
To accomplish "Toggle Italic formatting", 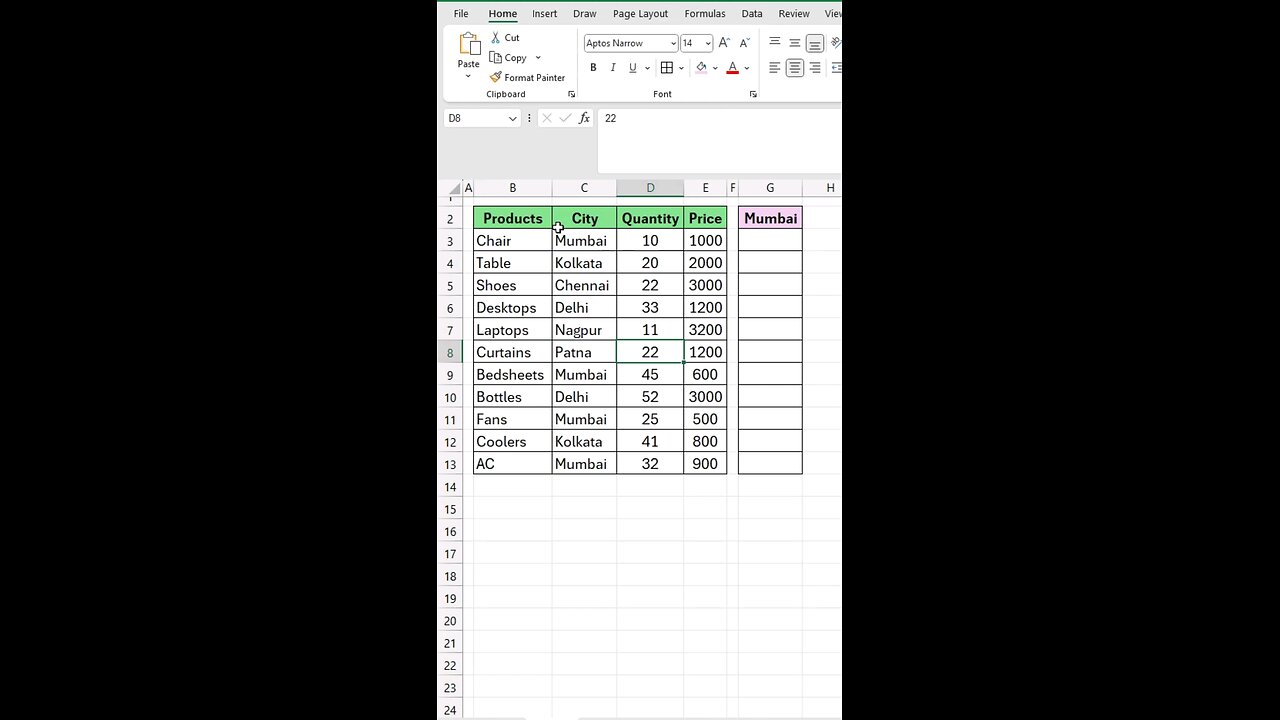I will 613,68.
